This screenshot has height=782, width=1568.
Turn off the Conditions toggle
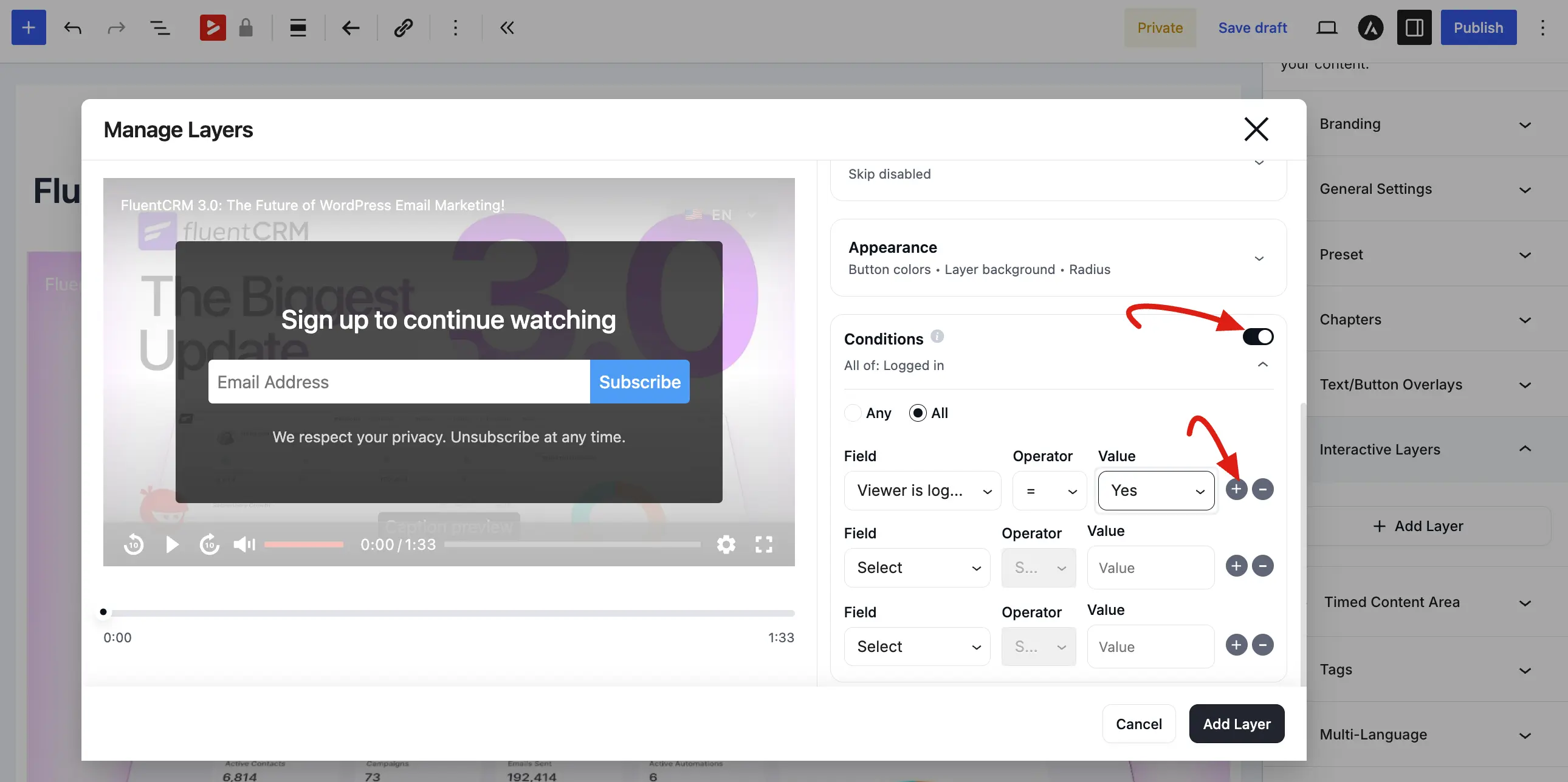click(x=1258, y=337)
